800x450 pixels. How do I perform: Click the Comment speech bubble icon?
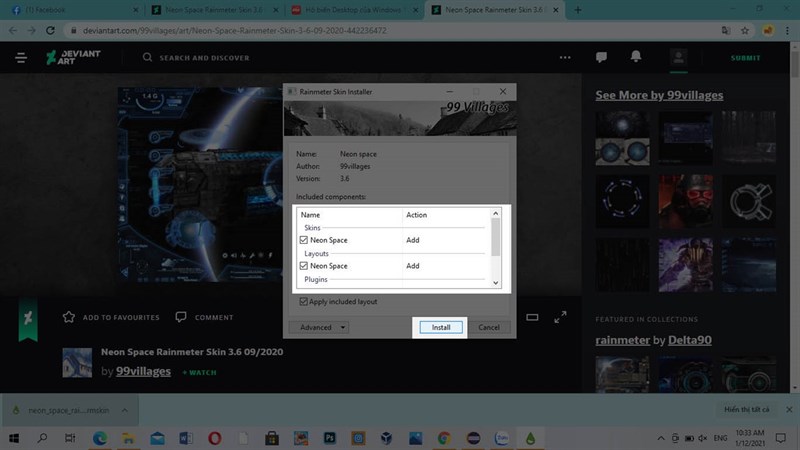(x=181, y=317)
